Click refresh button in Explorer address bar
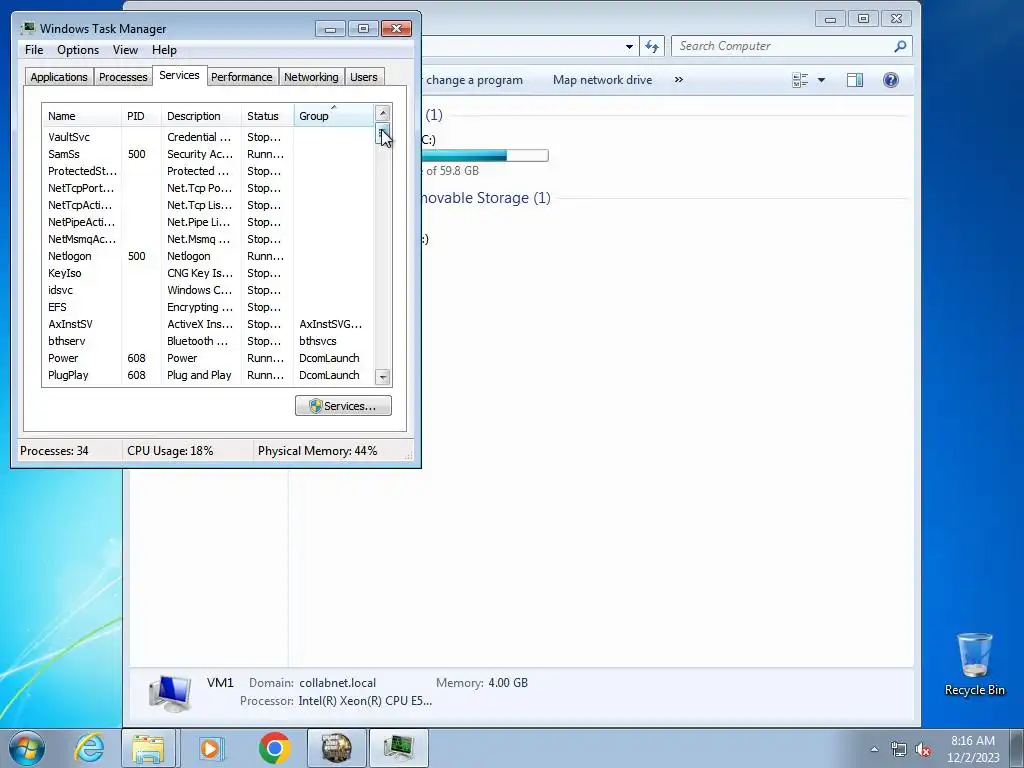 coord(652,46)
